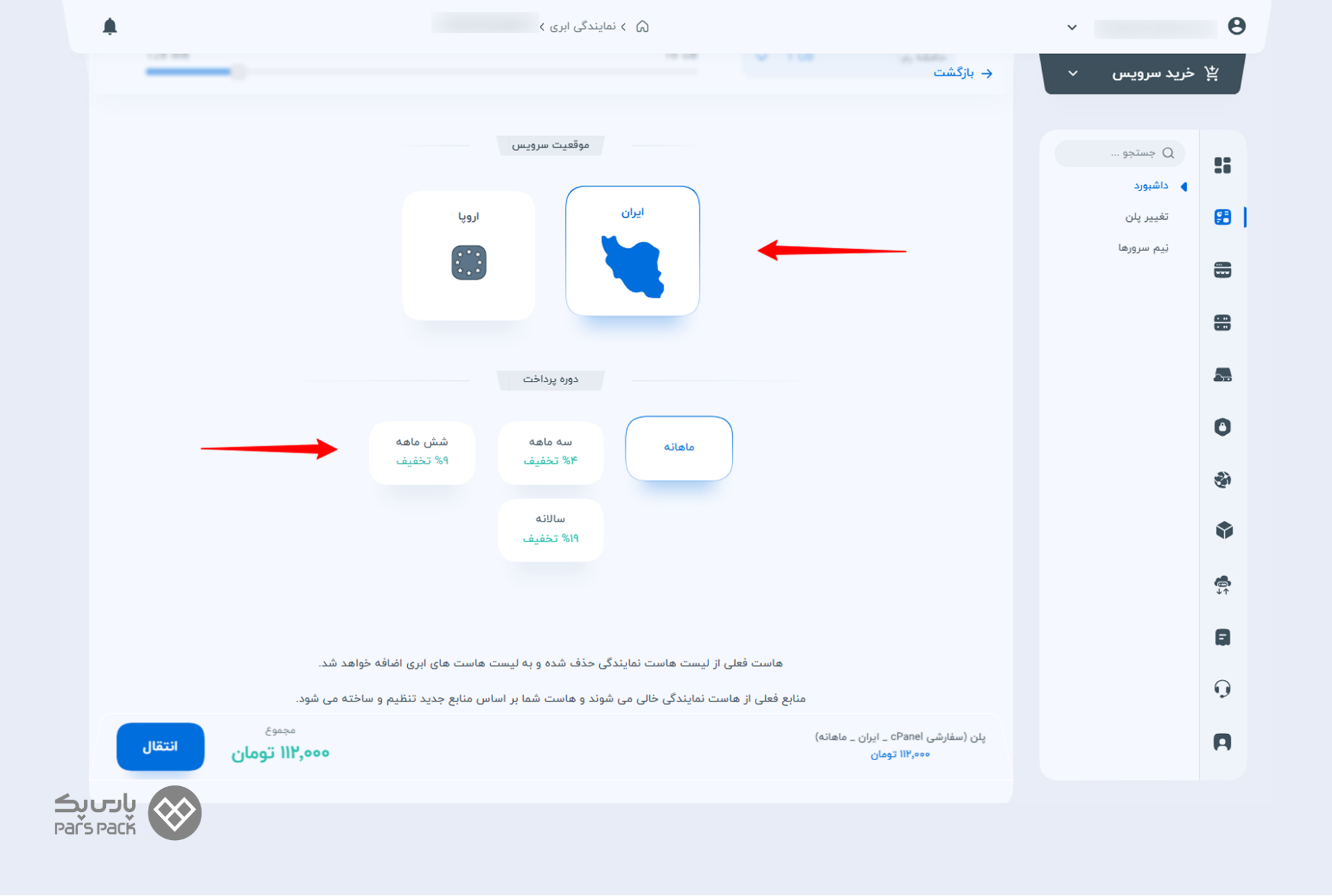Screen dimensions: 1332x896
Task: Select the Europe (اروپا) location card
Action: [468, 255]
